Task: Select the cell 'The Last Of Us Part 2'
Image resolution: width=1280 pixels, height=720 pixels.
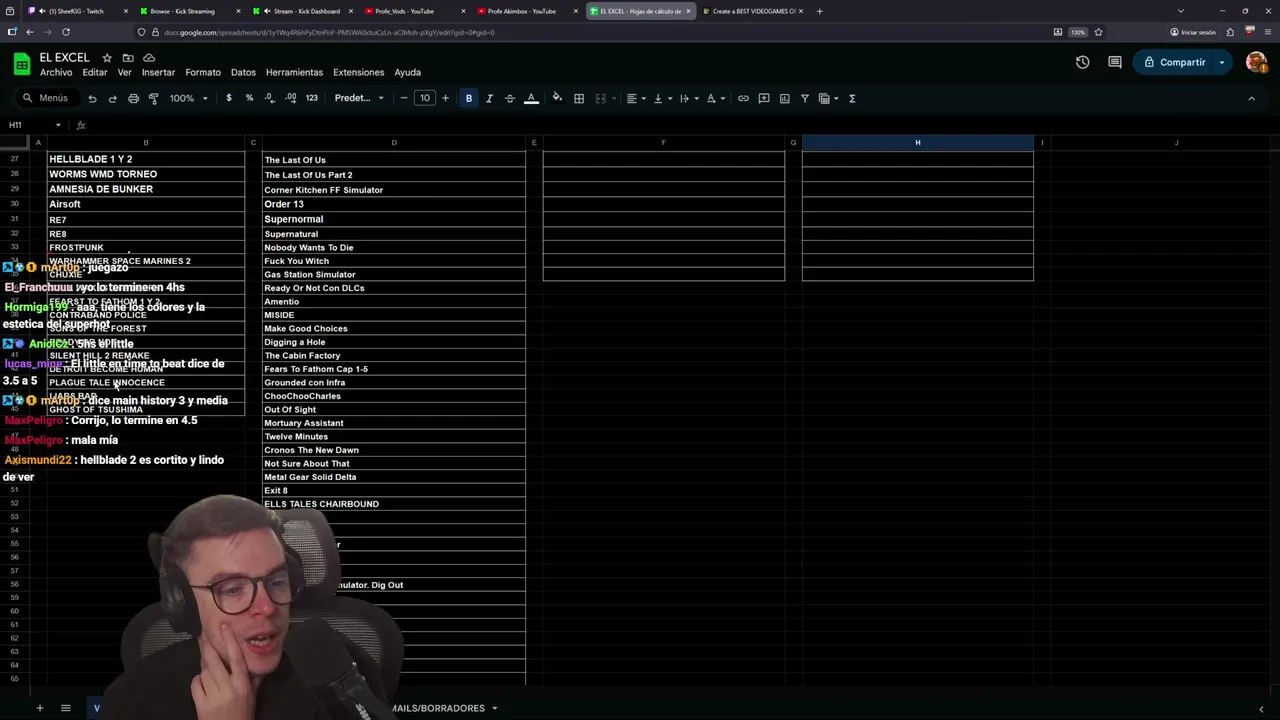Action: [394, 175]
